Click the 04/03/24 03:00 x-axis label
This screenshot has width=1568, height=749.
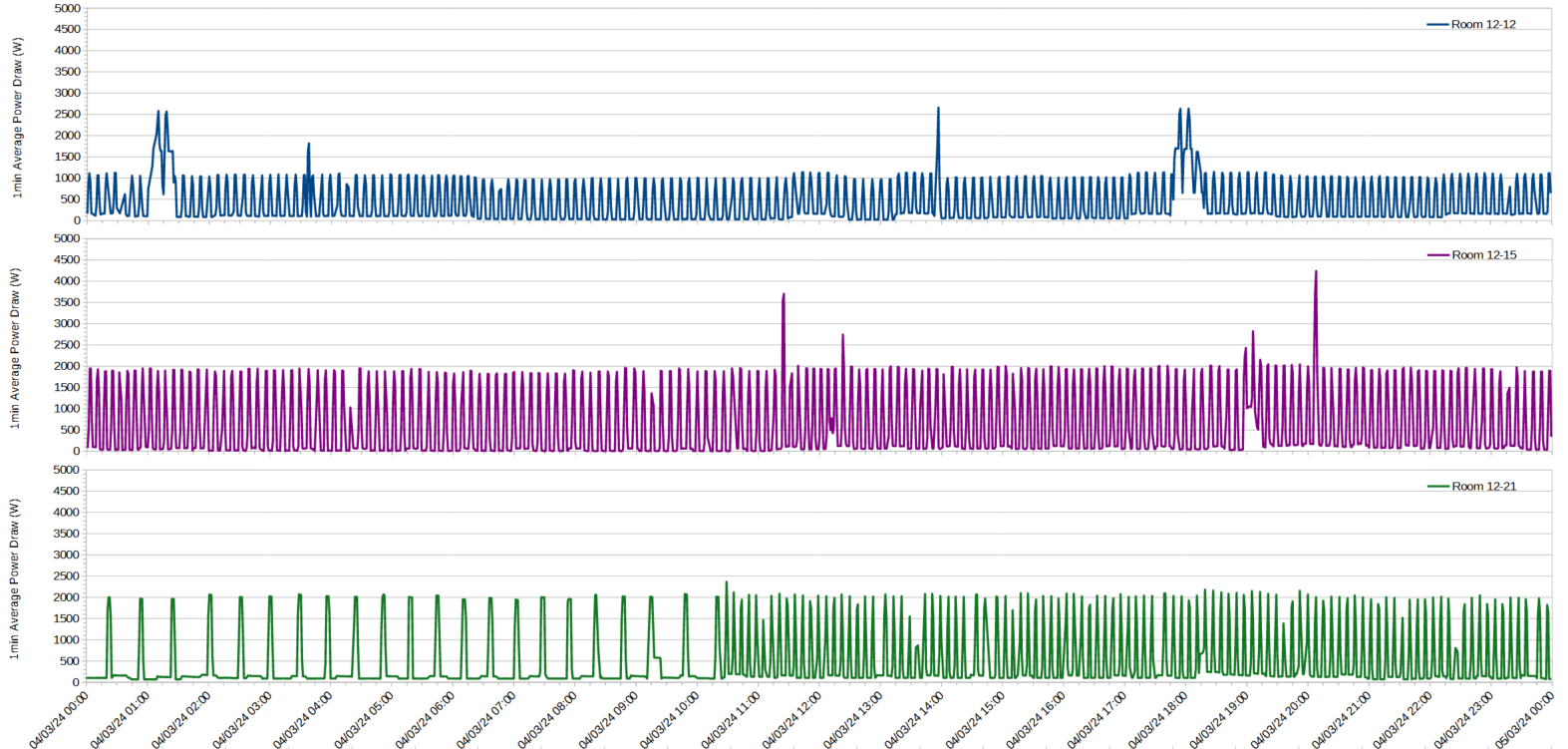pyautogui.click(x=242, y=719)
